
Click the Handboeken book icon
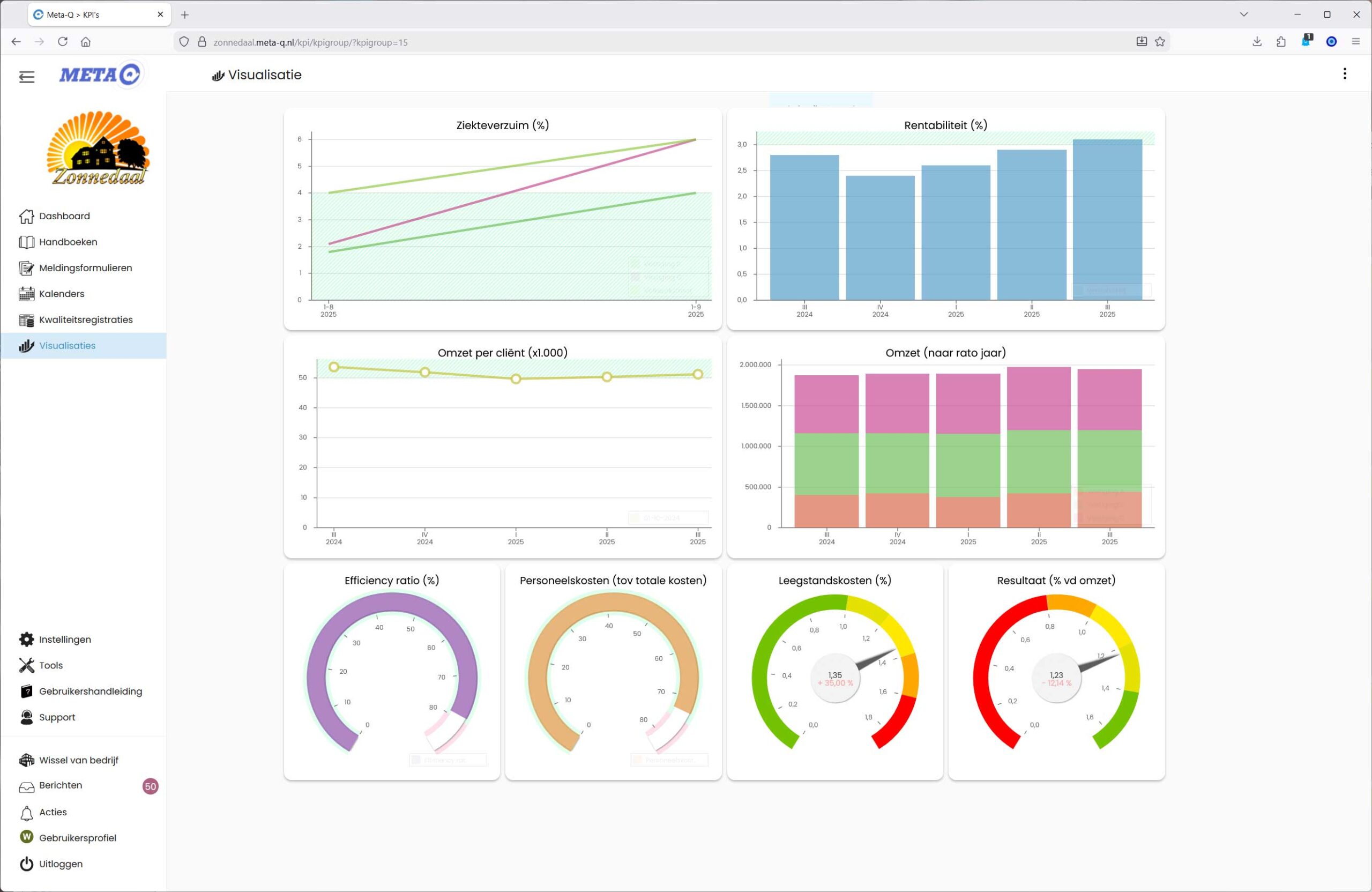pos(26,242)
